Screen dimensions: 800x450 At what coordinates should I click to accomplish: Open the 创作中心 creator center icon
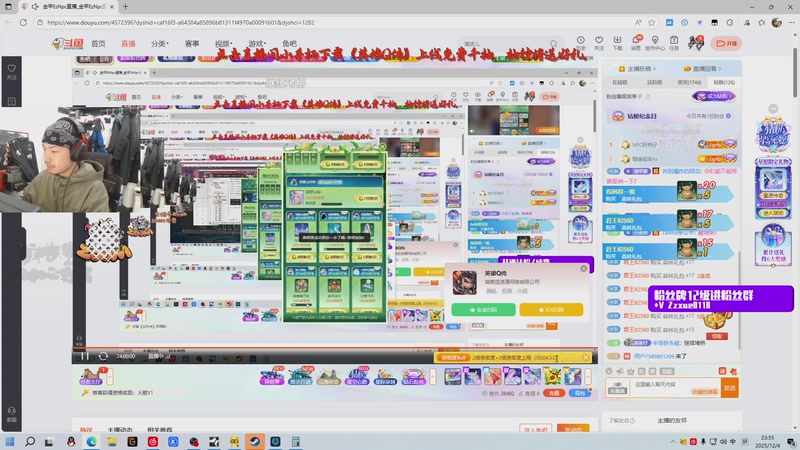tap(655, 43)
